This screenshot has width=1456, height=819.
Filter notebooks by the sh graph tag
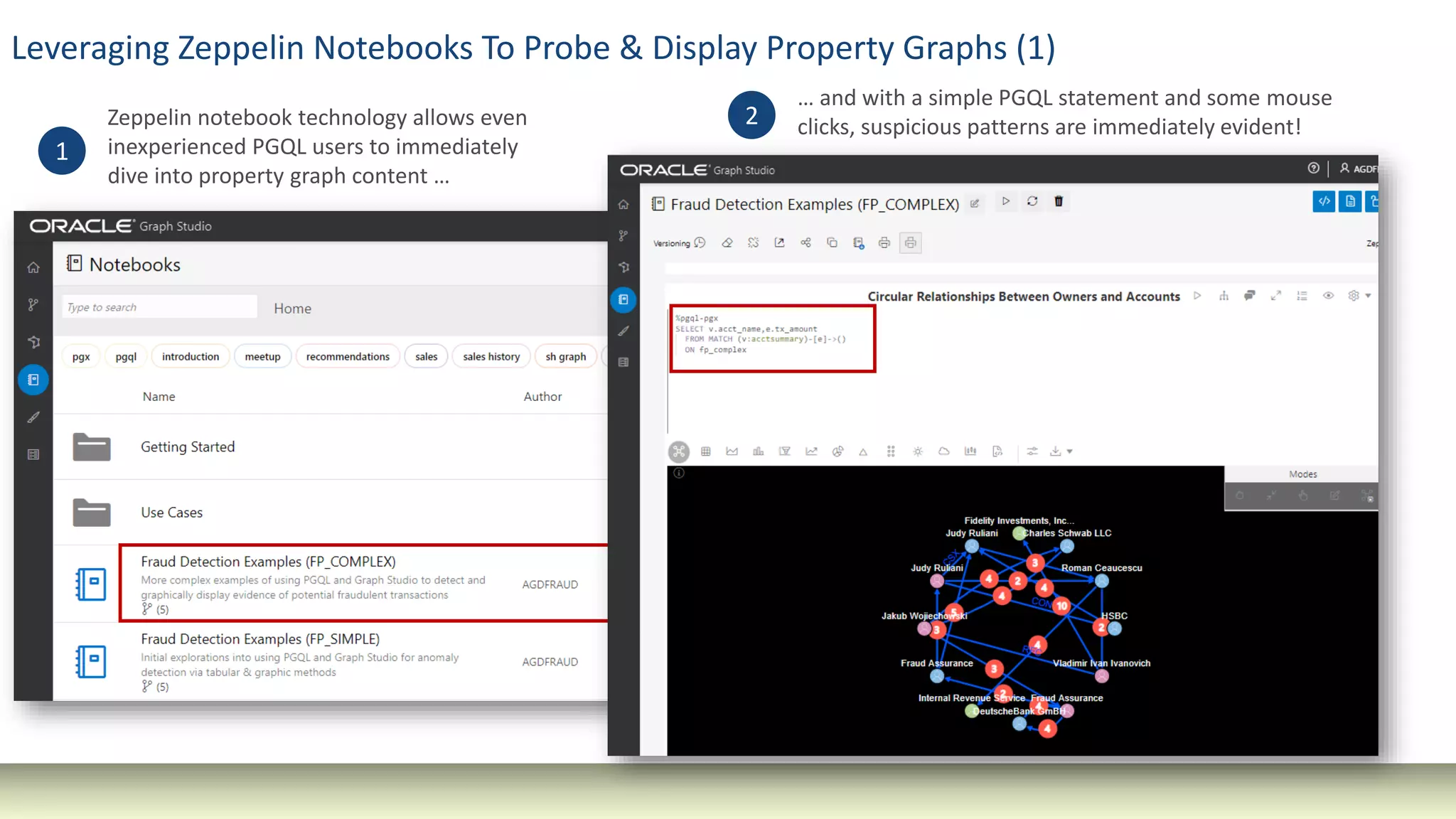coord(566,356)
